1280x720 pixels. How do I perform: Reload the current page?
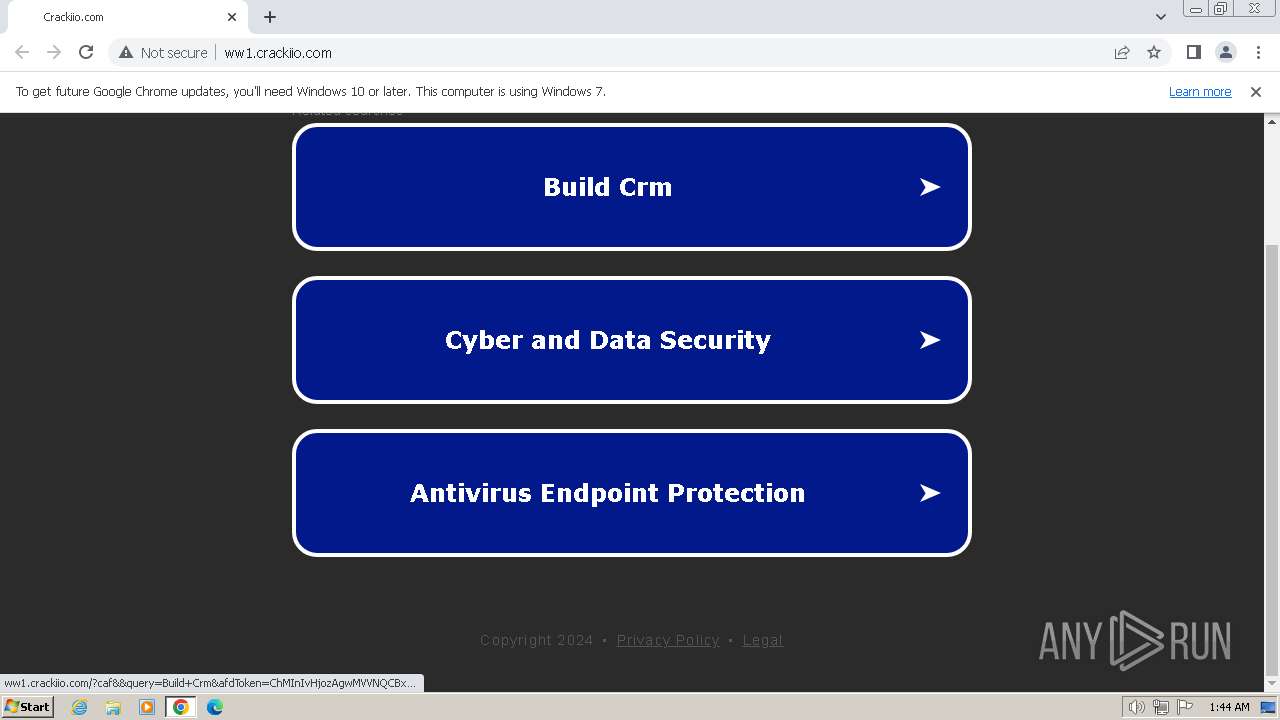tap(86, 53)
